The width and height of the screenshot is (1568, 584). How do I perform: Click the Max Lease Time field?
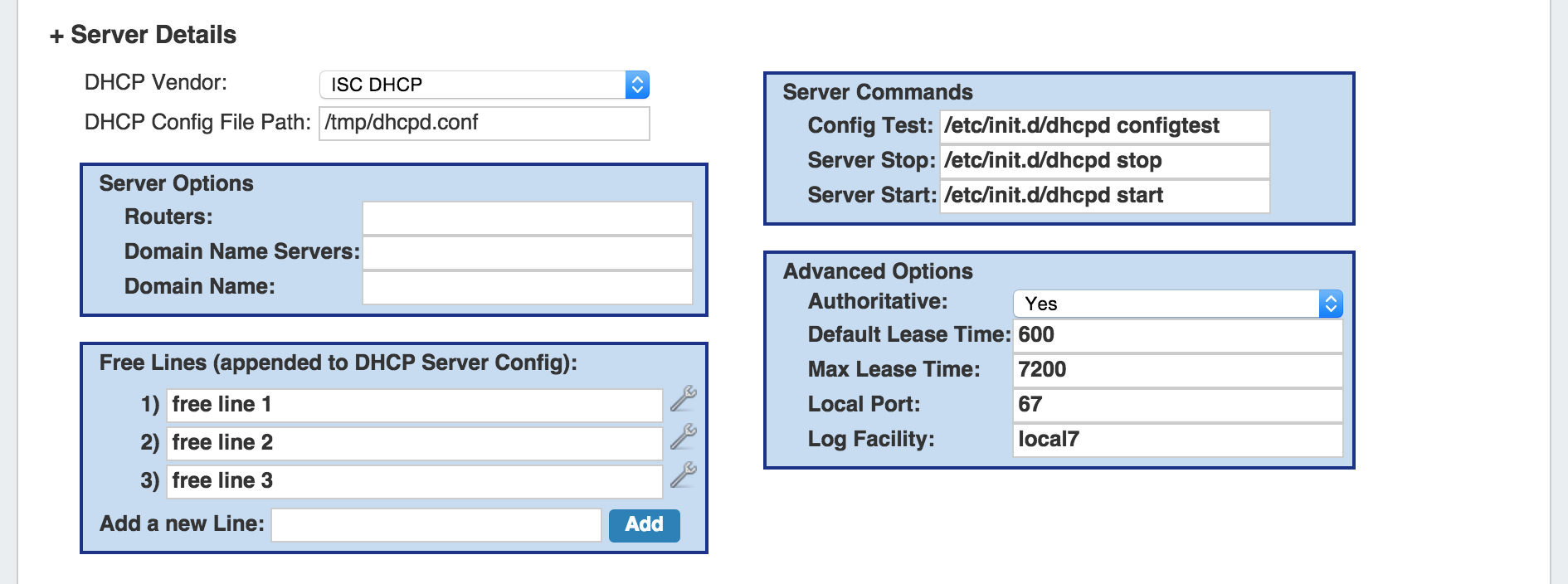point(1177,370)
